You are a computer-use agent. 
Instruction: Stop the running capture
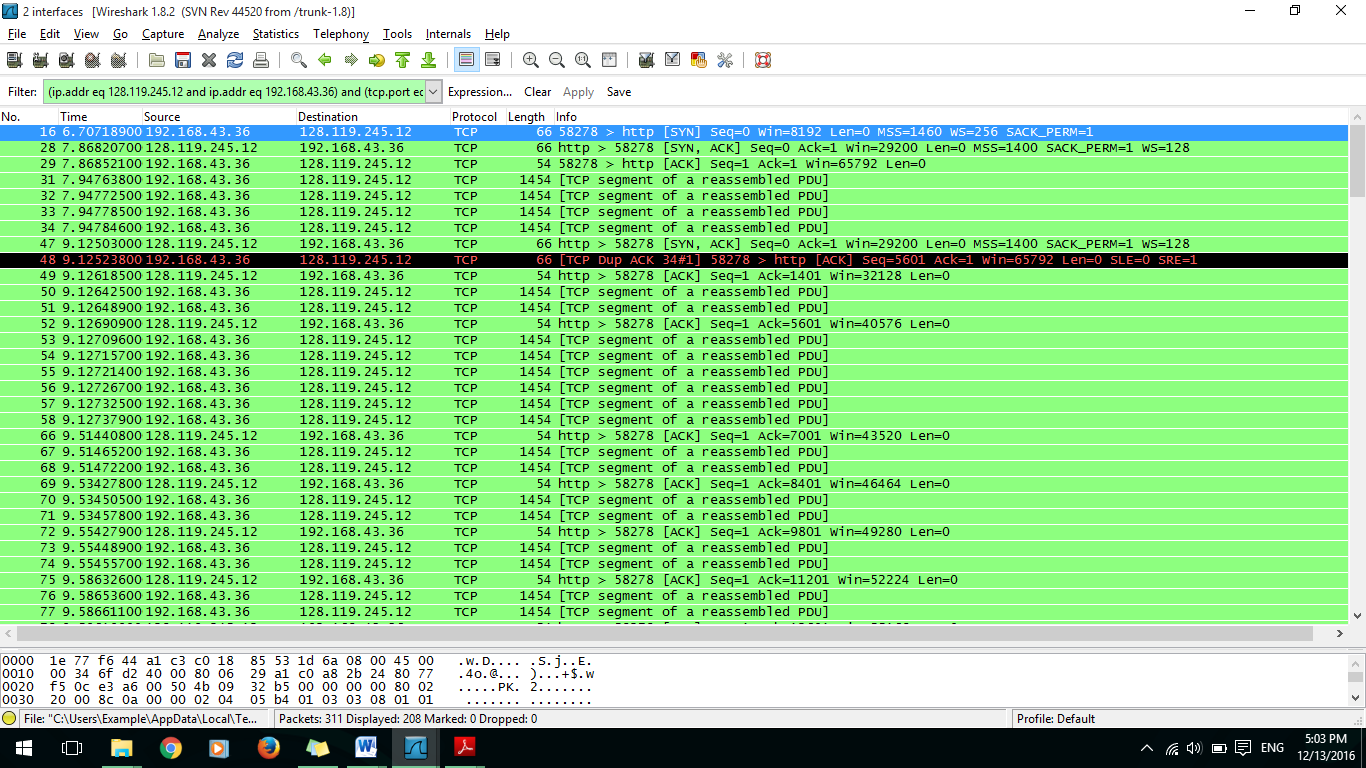pyautogui.click(x=92, y=60)
